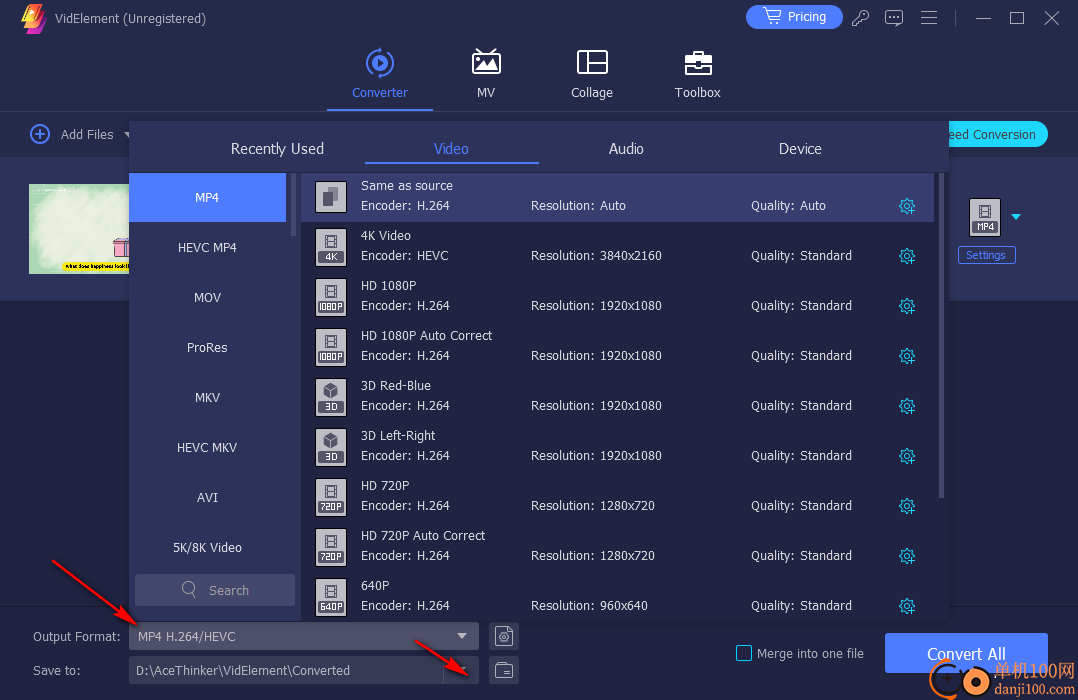The image size is (1078, 700).
Task: Select the Recently Used tab
Action: [x=277, y=149]
